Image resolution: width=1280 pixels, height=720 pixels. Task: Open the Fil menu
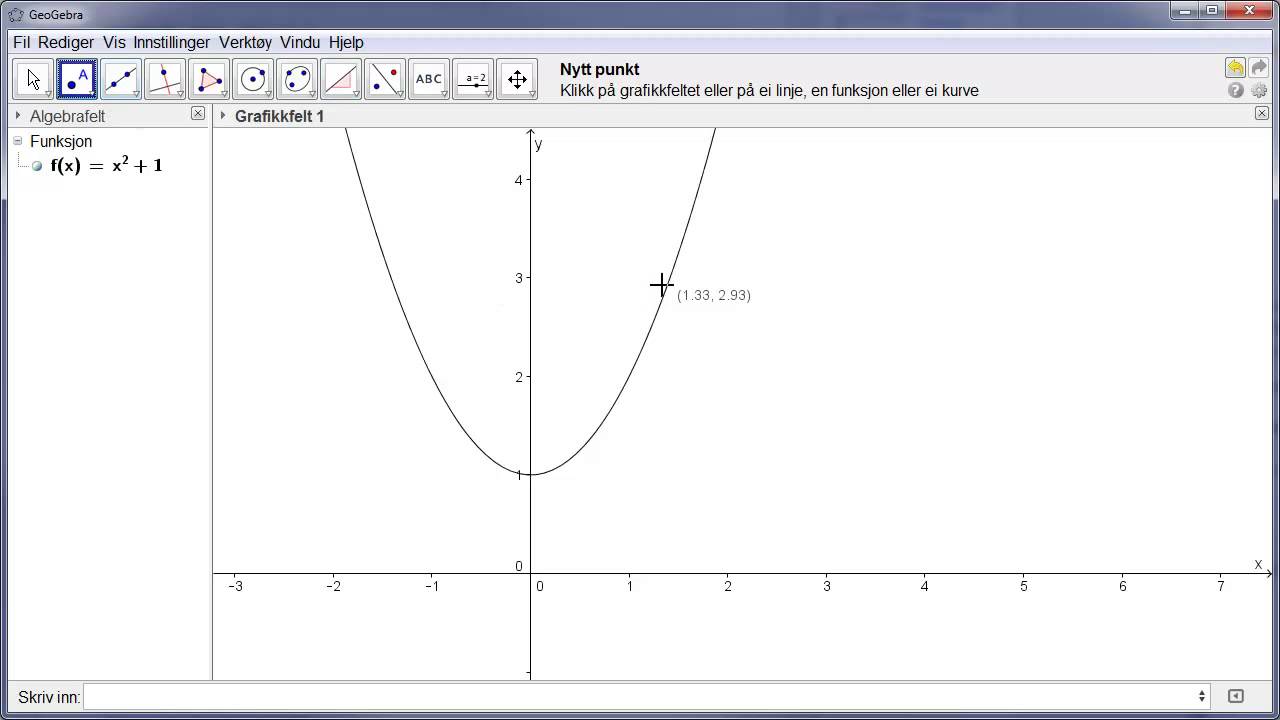coord(21,42)
